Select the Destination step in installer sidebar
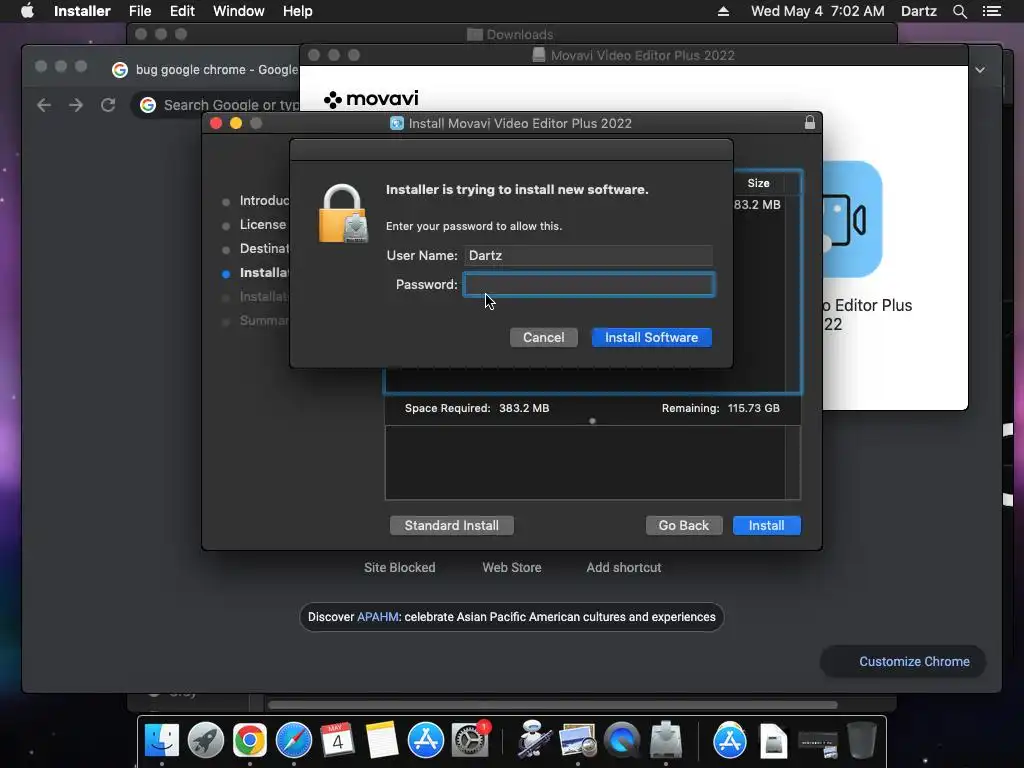 click(x=264, y=249)
